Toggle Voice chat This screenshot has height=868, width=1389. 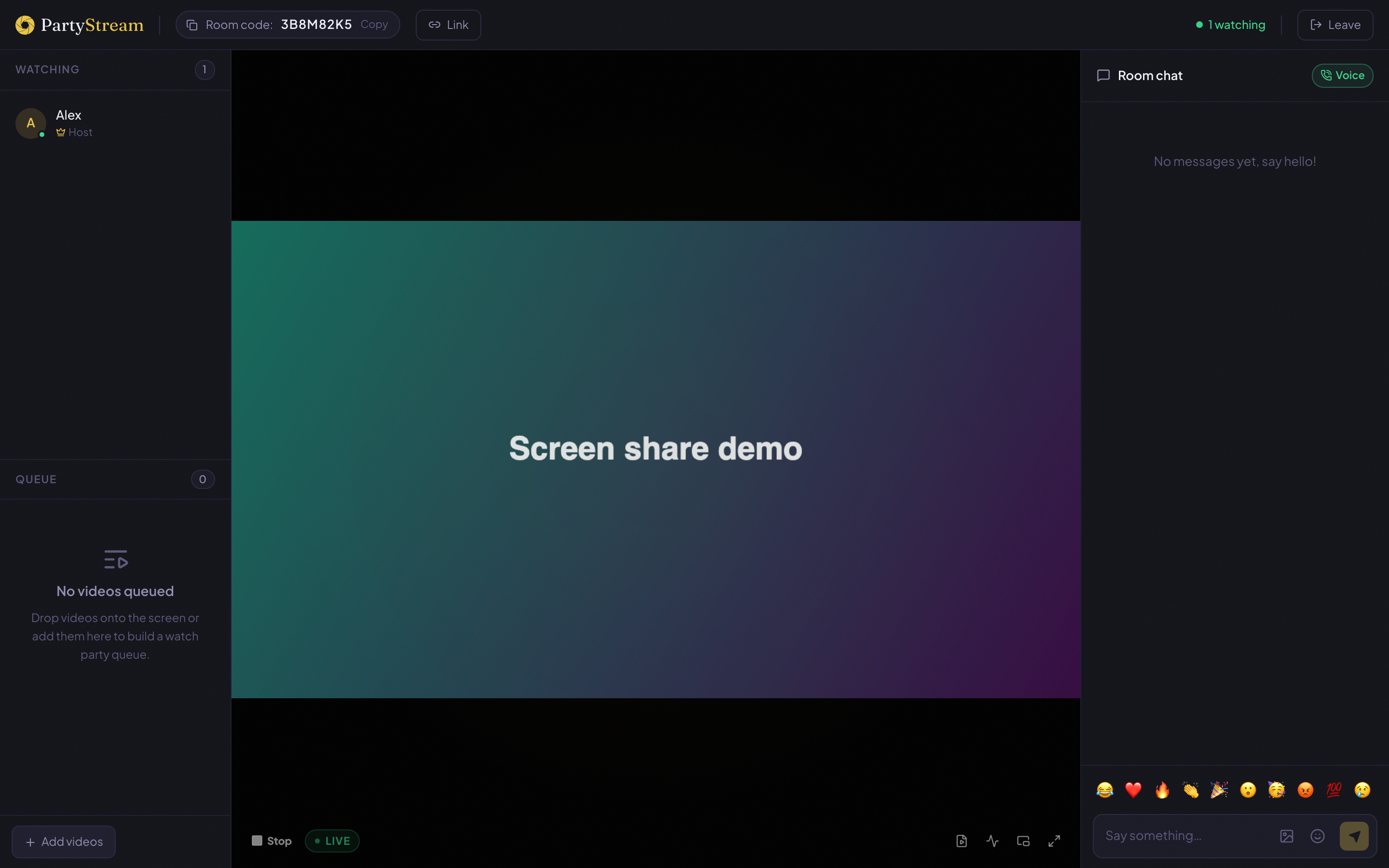1342,75
